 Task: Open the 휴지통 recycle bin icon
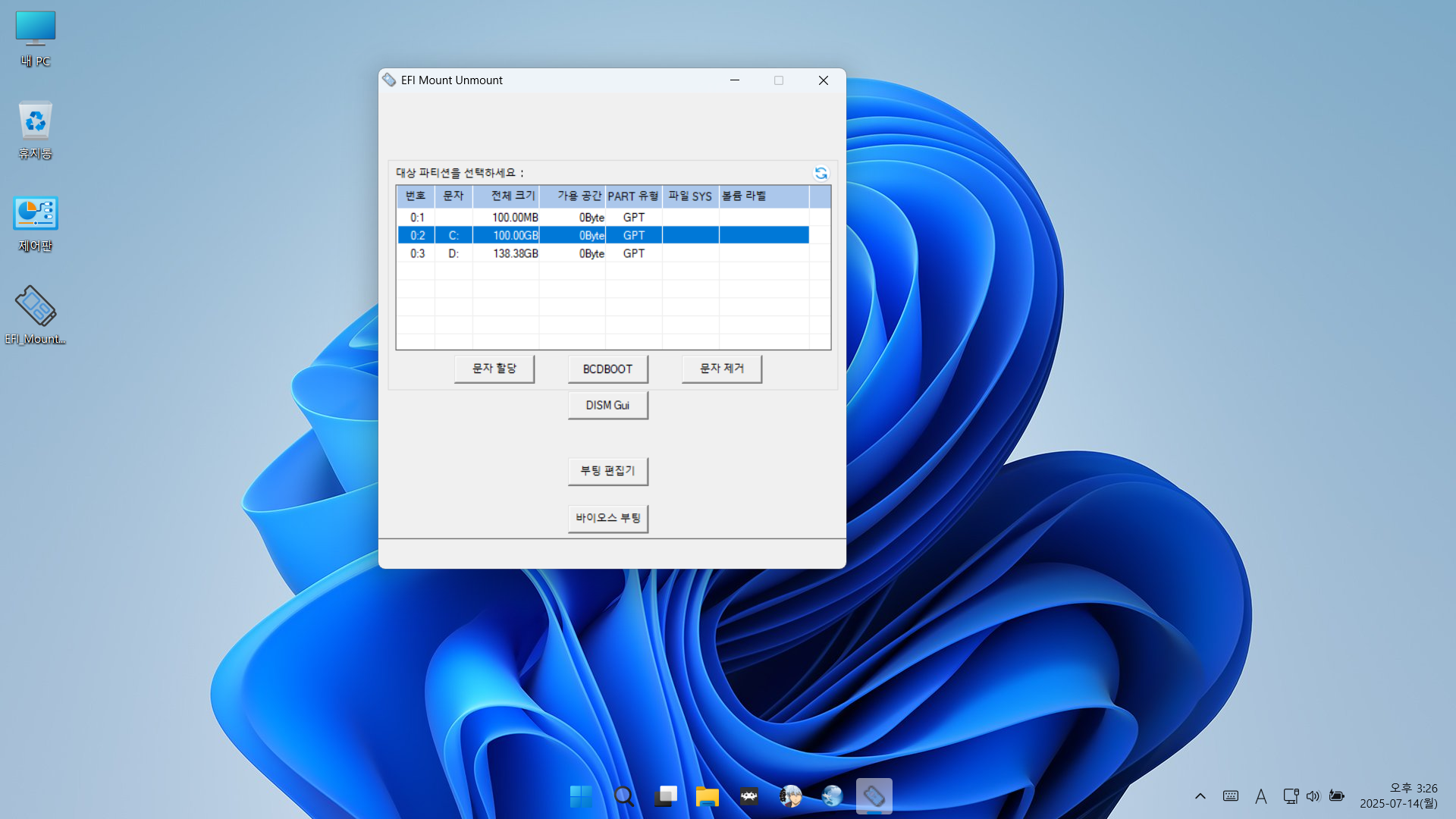click(35, 129)
